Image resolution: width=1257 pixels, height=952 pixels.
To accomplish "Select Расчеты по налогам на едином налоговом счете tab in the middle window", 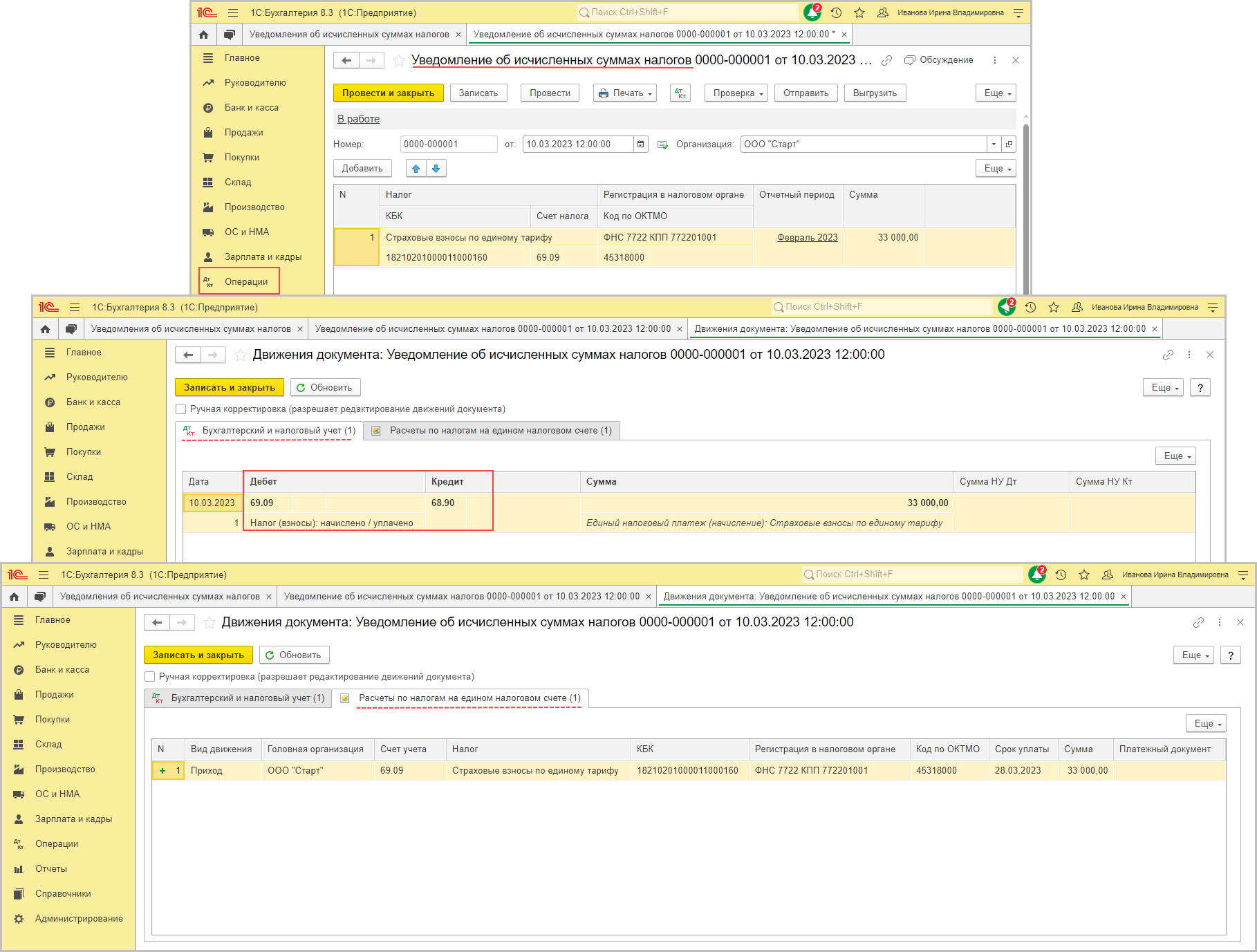I will (492, 431).
